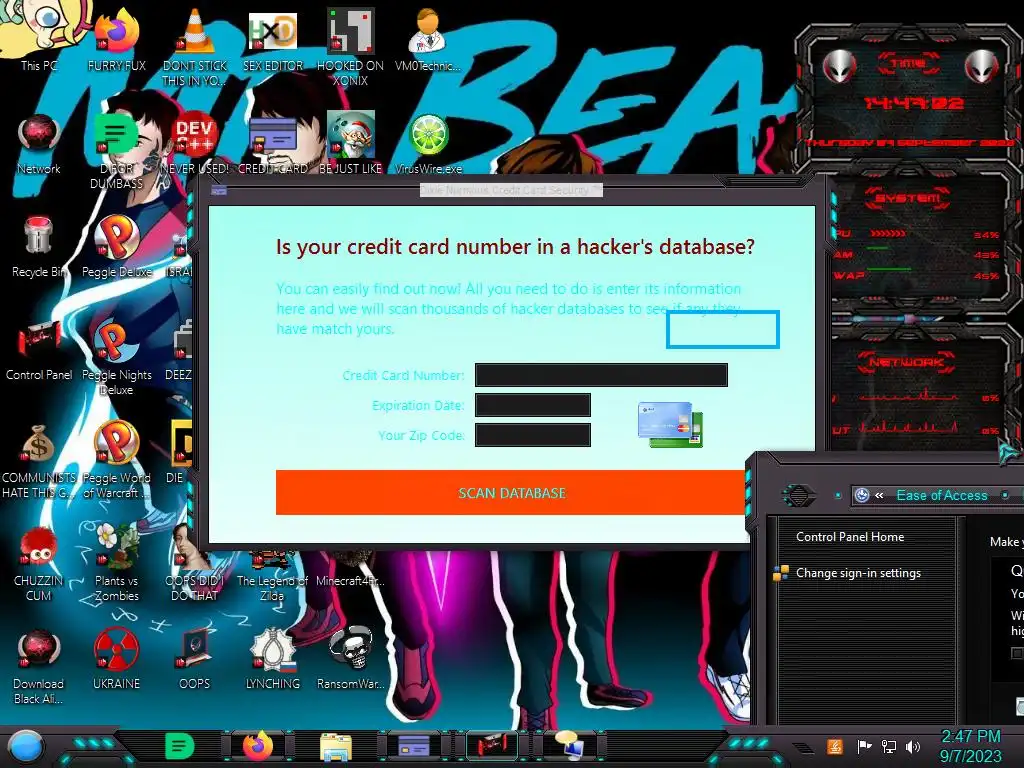The width and height of the screenshot is (1024, 768).
Task: Click into the Credit Card Number field
Action: click(x=601, y=375)
